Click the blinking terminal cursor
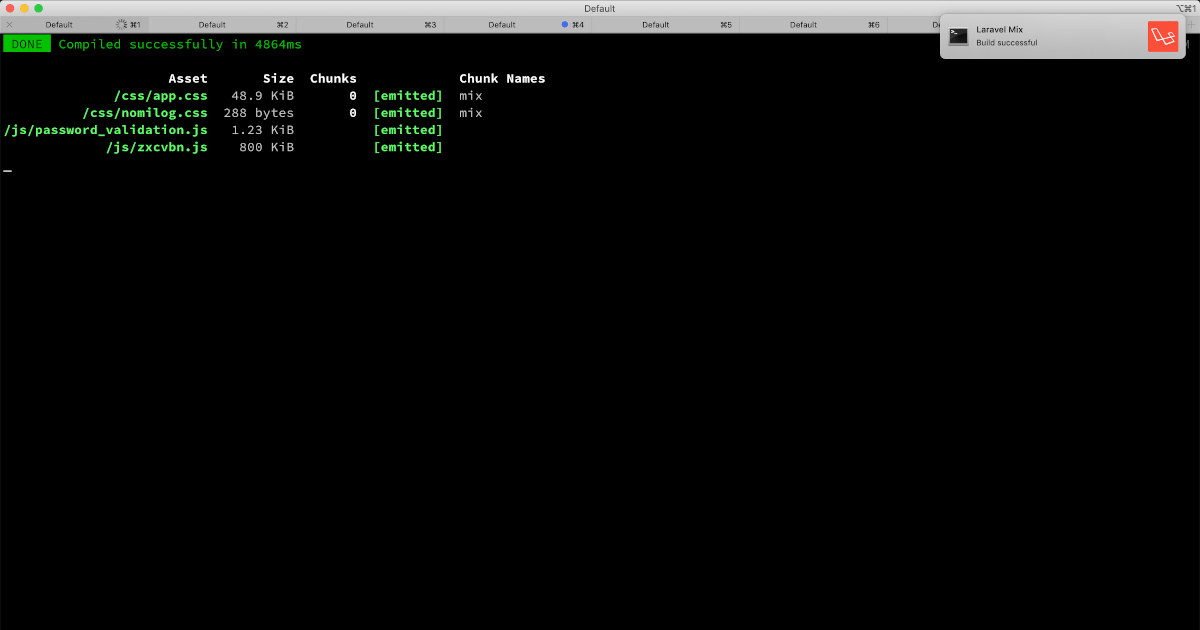1200x630 pixels. coord(8,170)
